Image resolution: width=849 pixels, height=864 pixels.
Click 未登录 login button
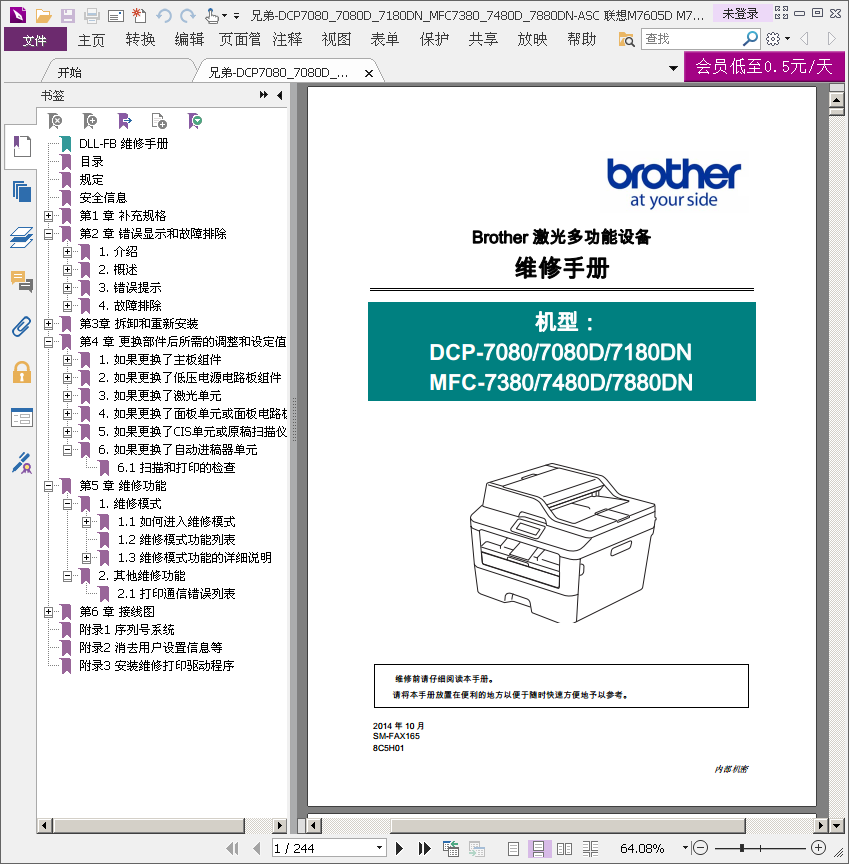coord(740,14)
